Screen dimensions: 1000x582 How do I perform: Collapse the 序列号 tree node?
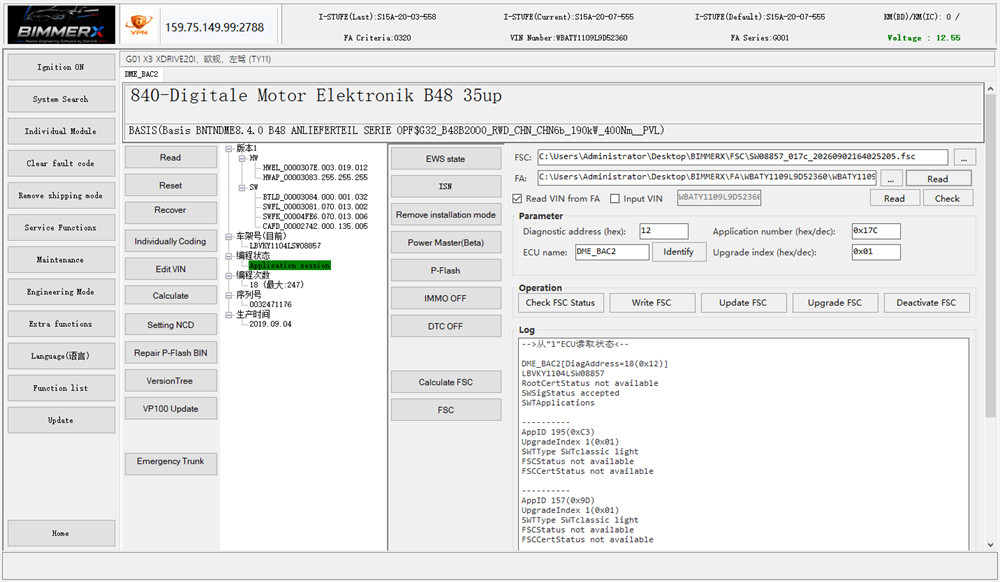(229, 295)
